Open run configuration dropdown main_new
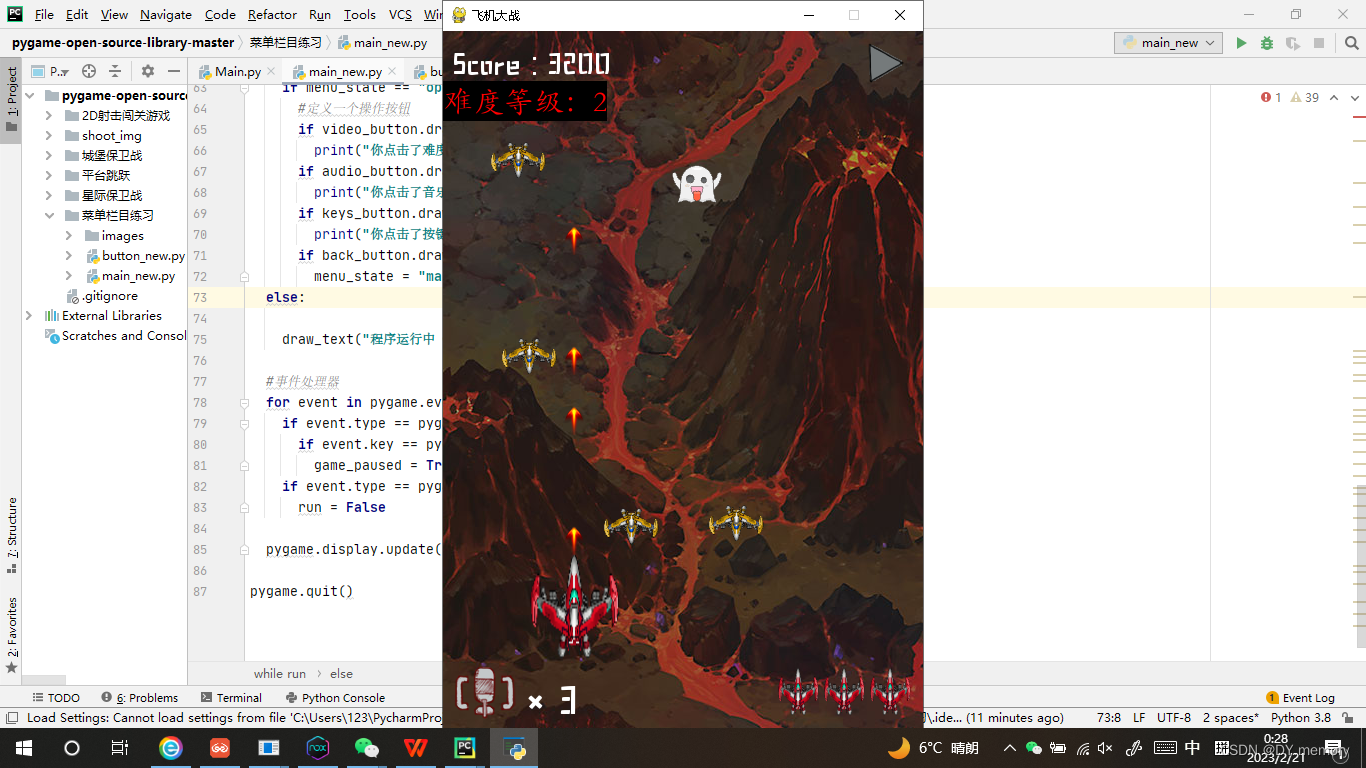The height and width of the screenshot is (768, 1366). [1169, 43]
